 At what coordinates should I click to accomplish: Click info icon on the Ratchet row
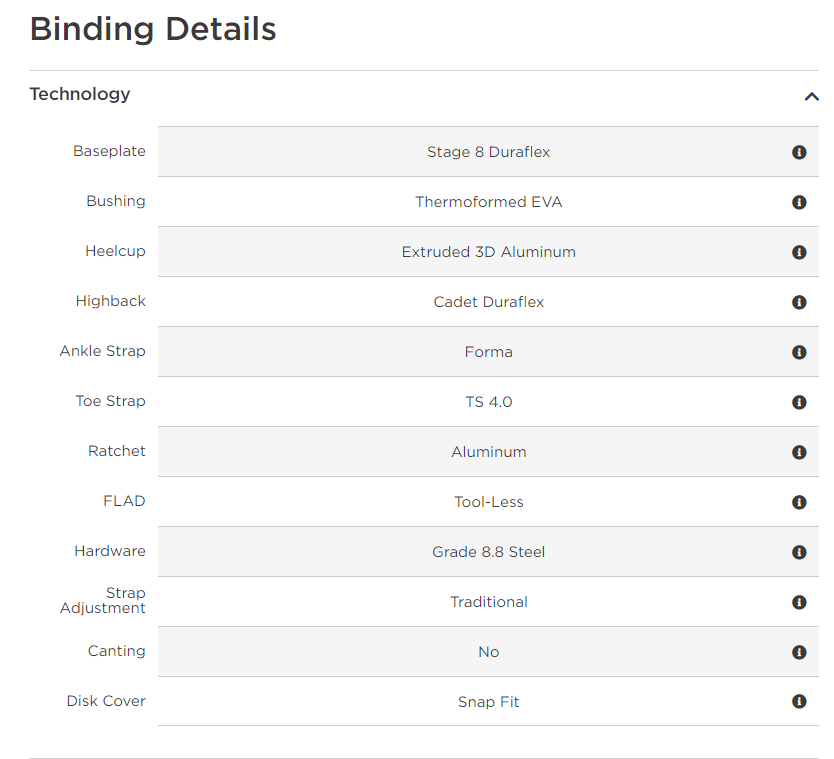(x=799, y=452)
